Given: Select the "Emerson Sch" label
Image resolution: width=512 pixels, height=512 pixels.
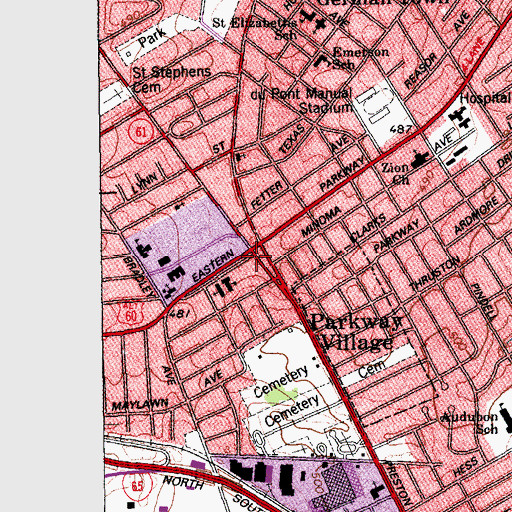Looking at the screenshot, I should 360,57.
